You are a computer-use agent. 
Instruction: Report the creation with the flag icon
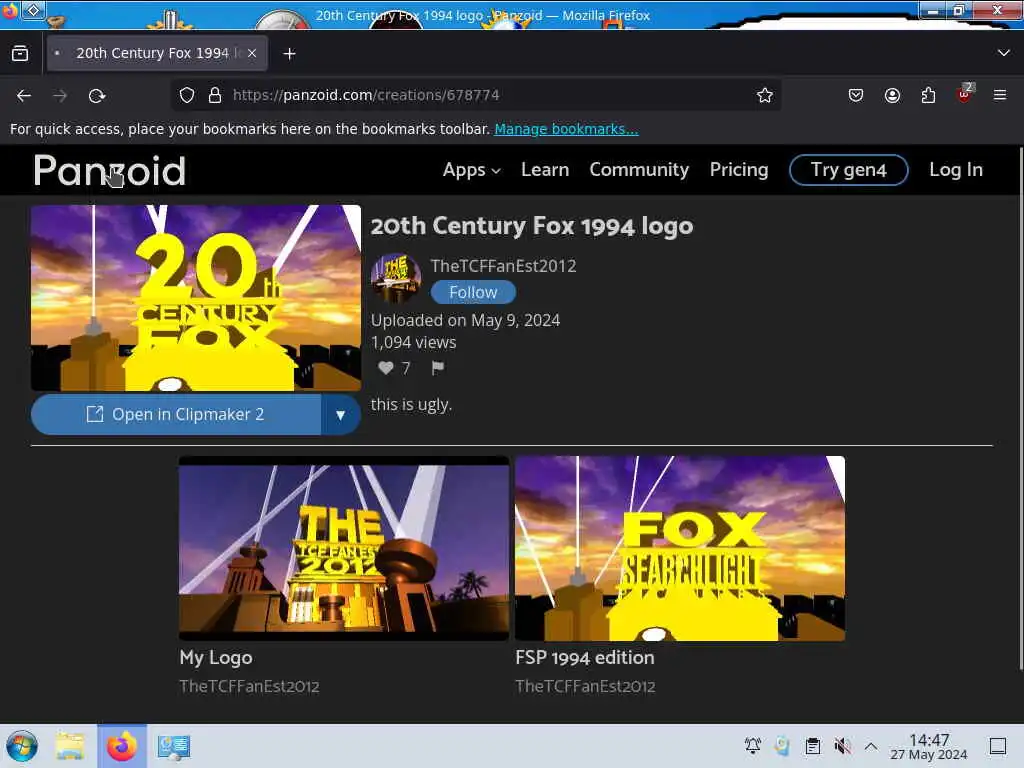click(x=438, y=368)
